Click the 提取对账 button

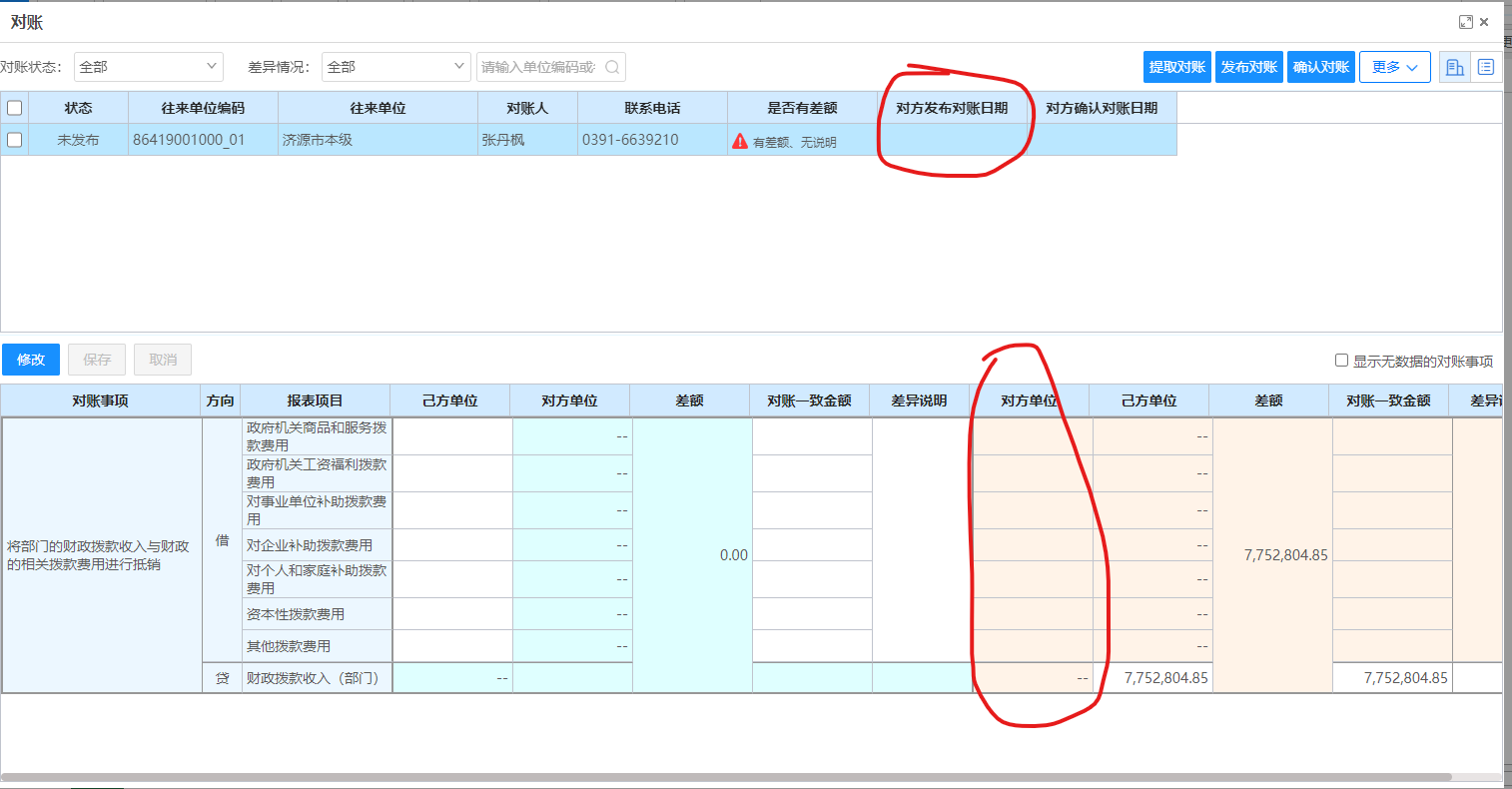point(1177,67)
